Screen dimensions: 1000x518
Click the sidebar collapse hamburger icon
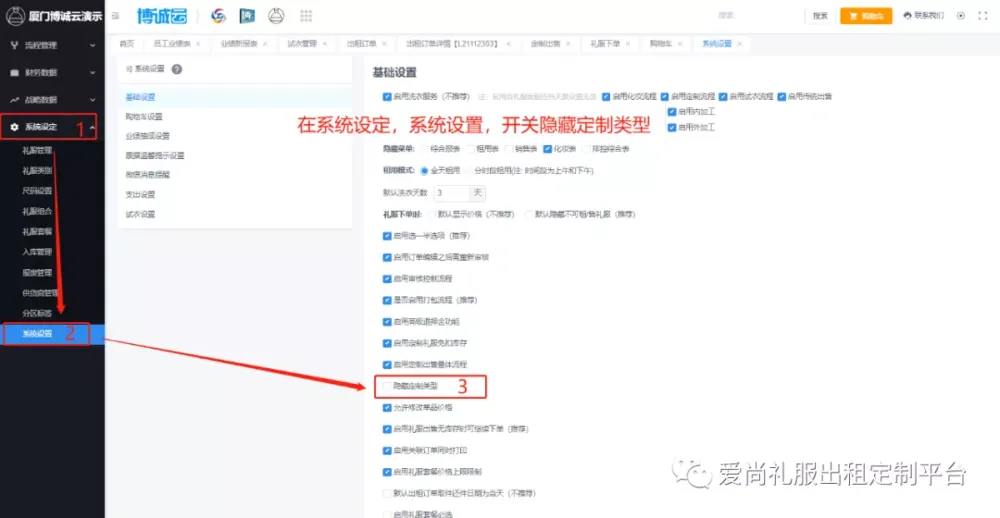(116, 16)
